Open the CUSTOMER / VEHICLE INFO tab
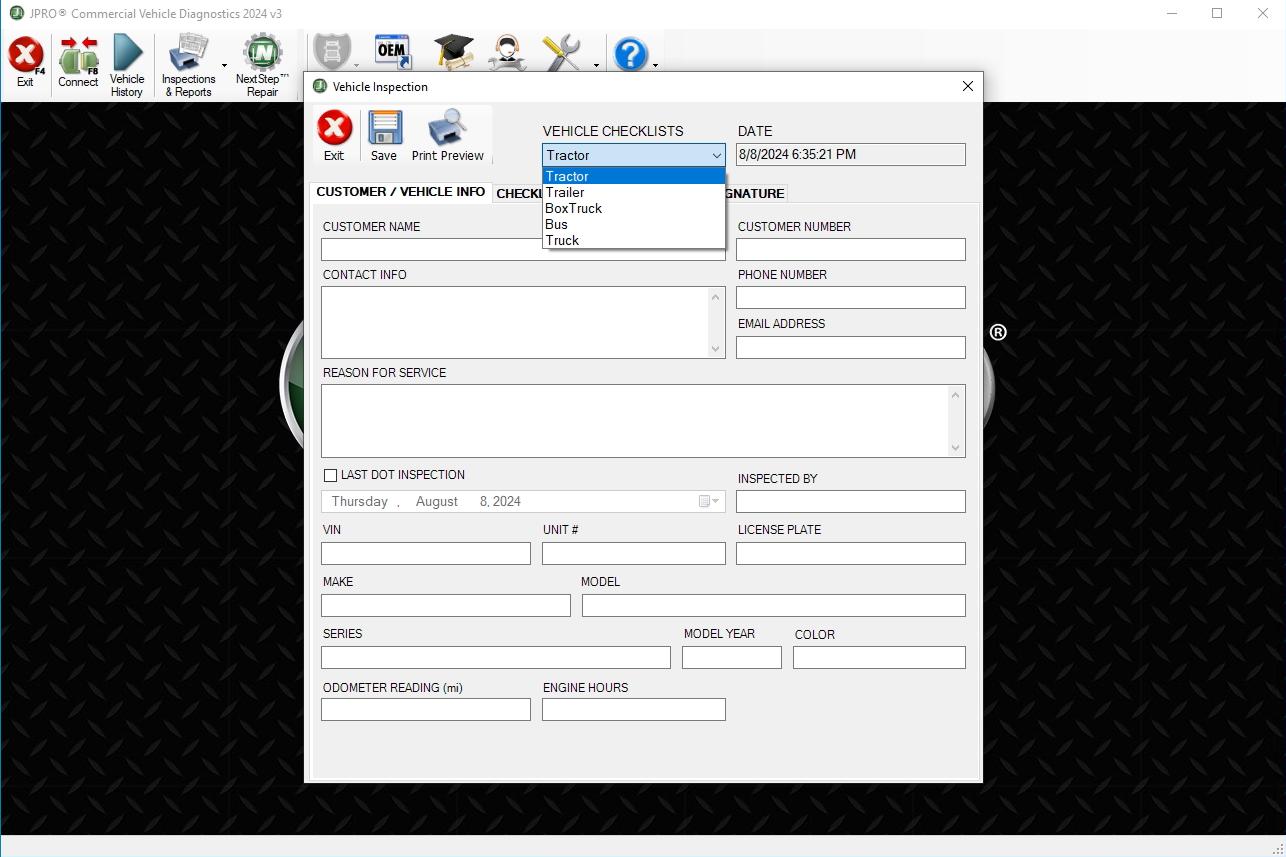1286x857 pixels. point(400,192)
